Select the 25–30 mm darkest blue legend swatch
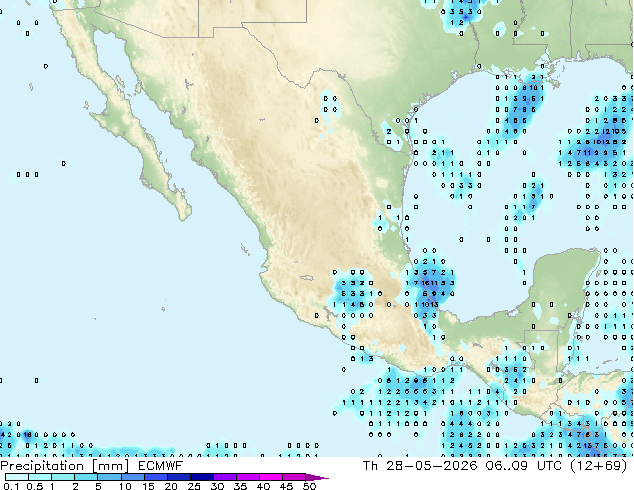The height and width of the screenshot is (490, 634). (x=201, y=477)
